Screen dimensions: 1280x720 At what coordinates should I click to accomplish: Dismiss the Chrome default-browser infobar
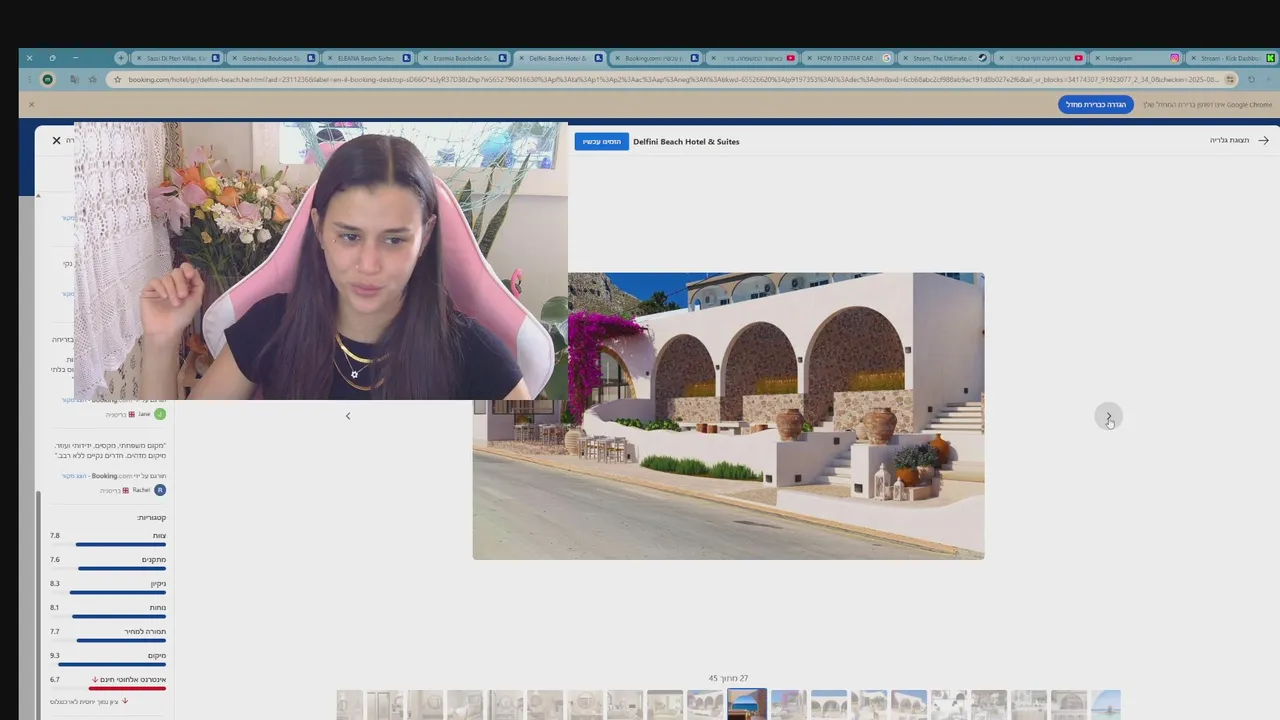[x=31, y=104]
